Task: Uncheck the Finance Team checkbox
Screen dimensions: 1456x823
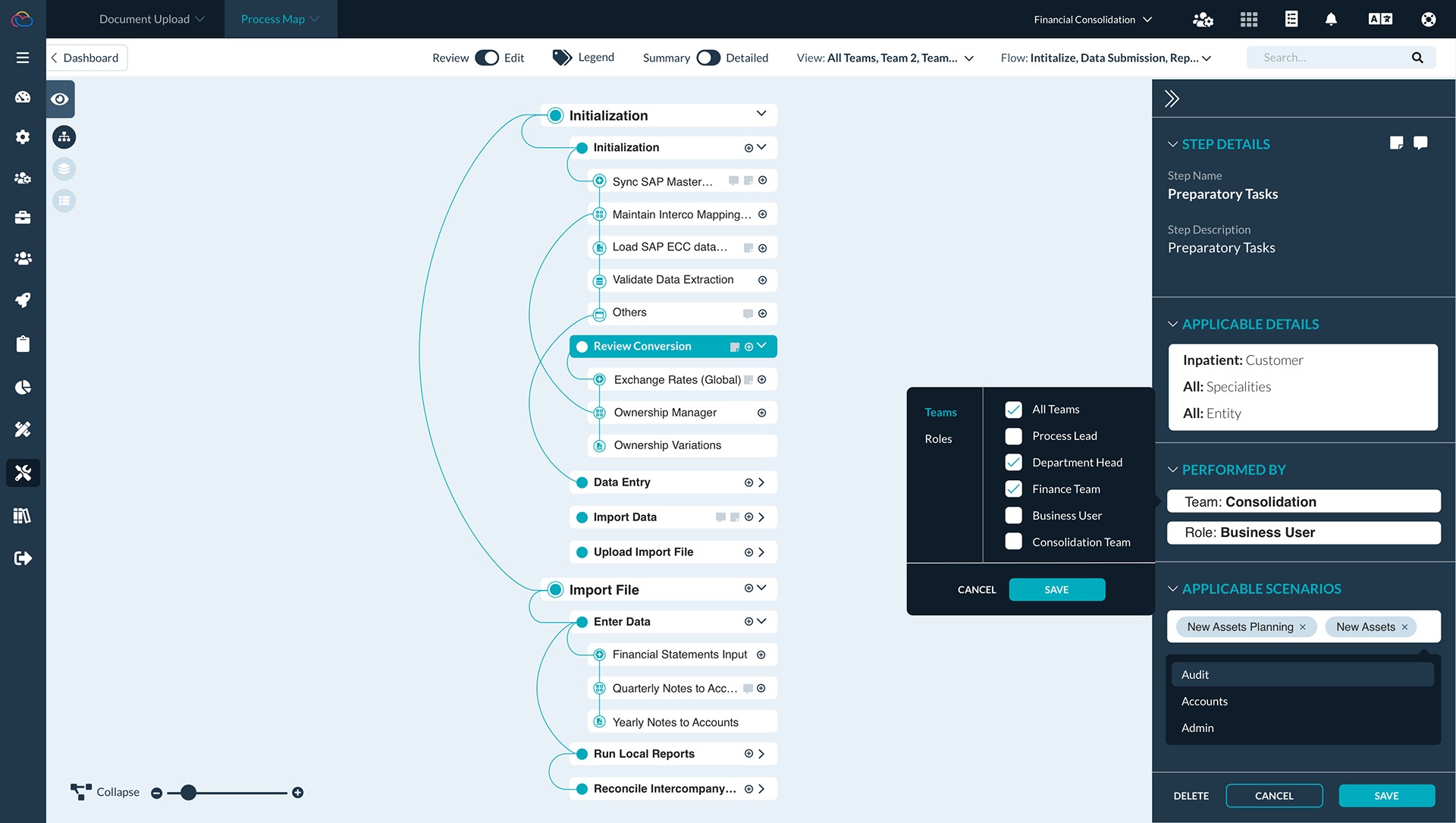Action: point(1013,489)
